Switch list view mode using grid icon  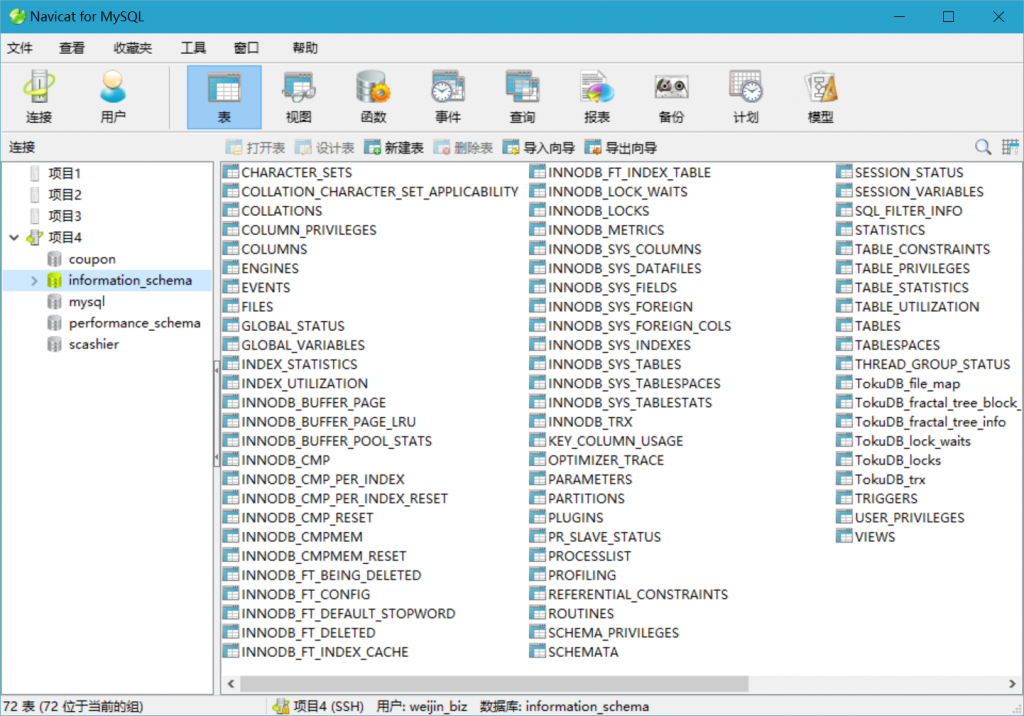tap(1010, 147)
